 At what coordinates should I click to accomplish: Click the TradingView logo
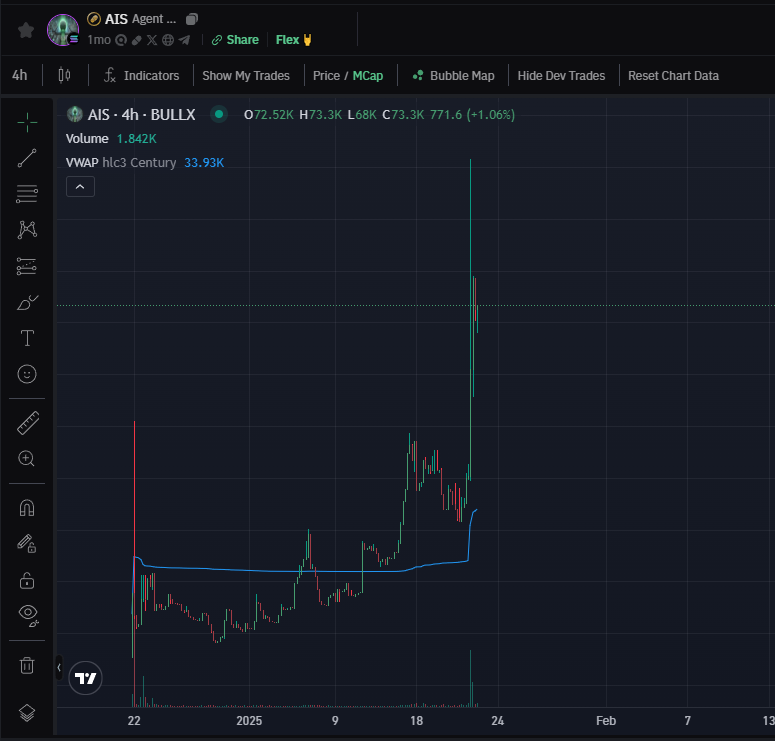86,678
